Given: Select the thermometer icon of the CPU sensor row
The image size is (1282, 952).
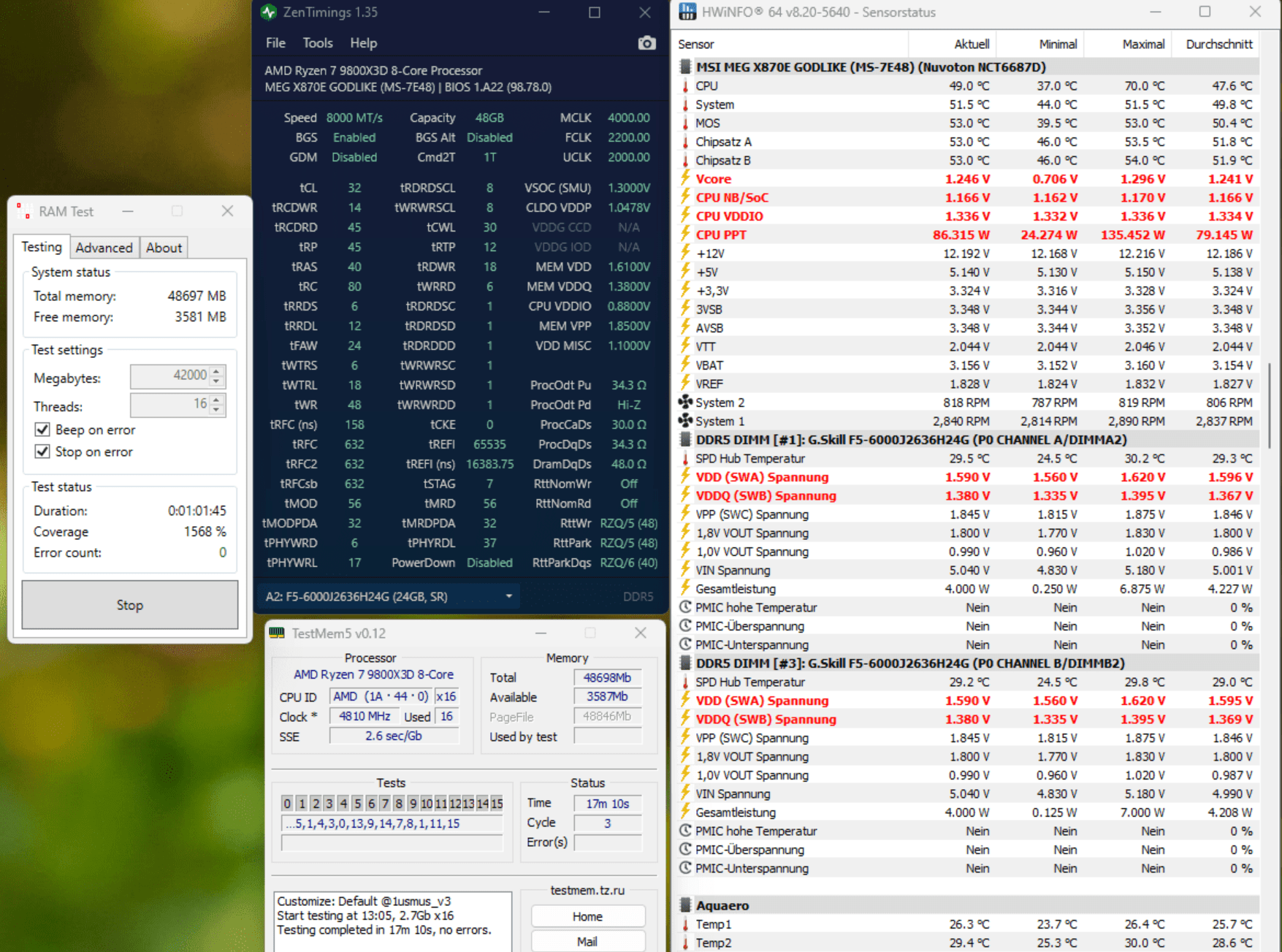Looking at the screenshot, I should pos(685,86).
